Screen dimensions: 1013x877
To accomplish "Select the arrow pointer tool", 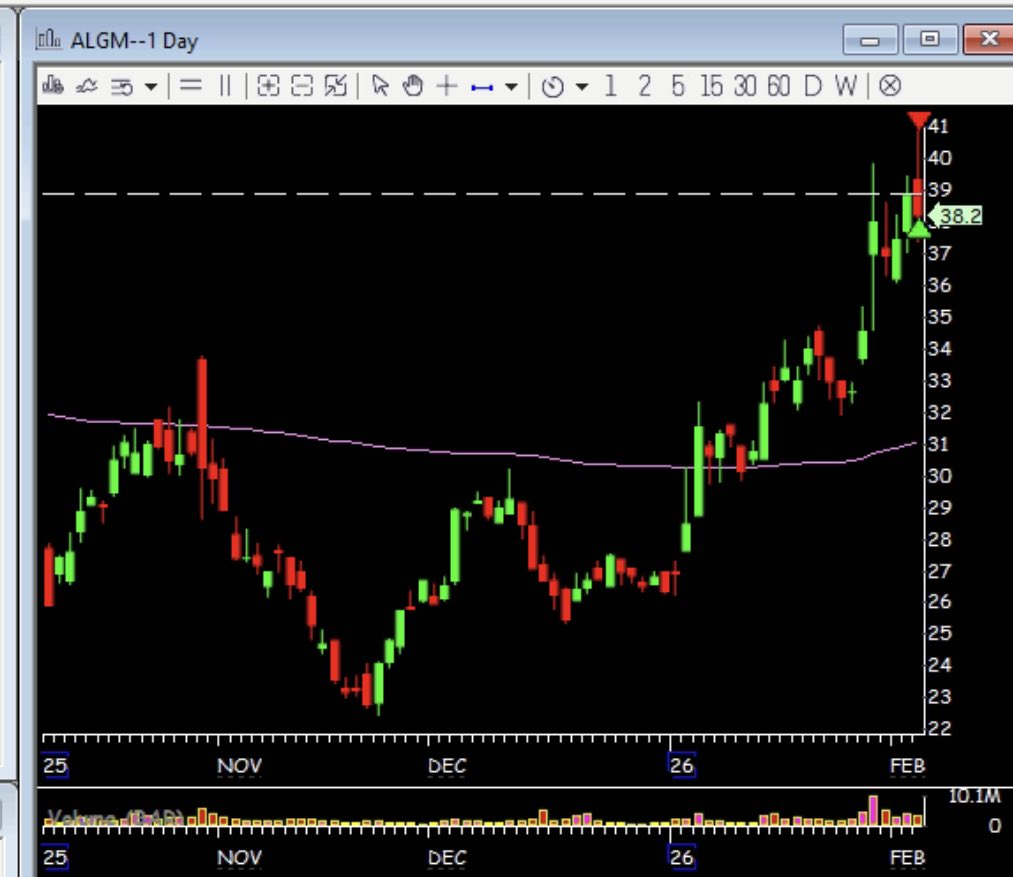I will (381, 85).
